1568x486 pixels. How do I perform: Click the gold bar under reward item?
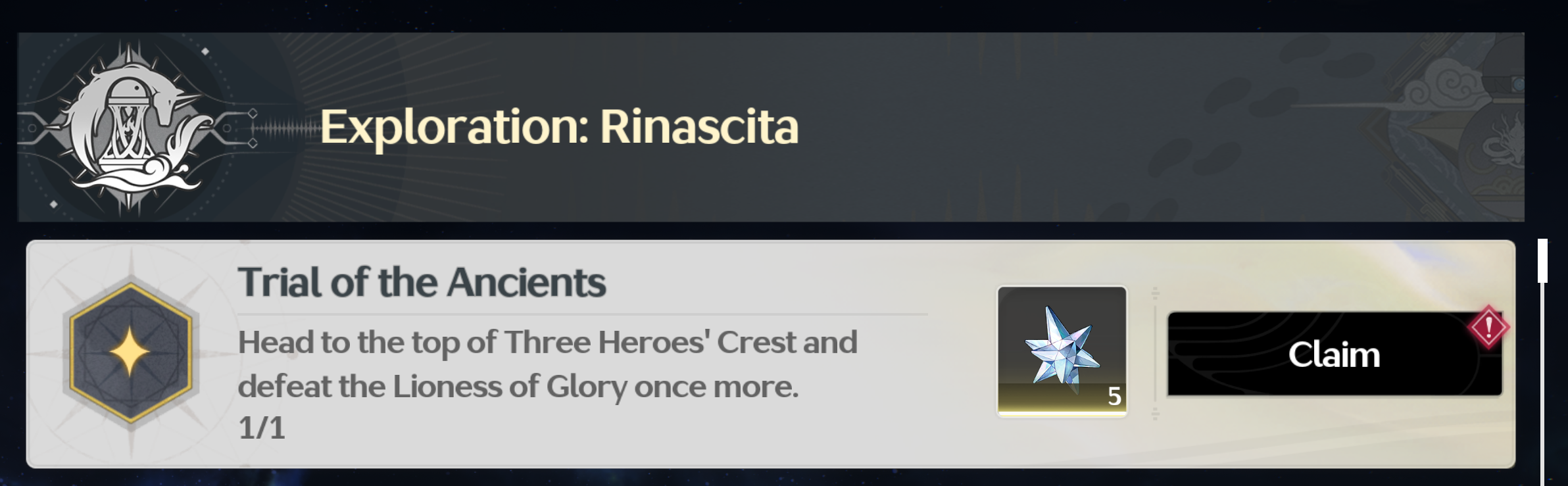coord(1062,413)
